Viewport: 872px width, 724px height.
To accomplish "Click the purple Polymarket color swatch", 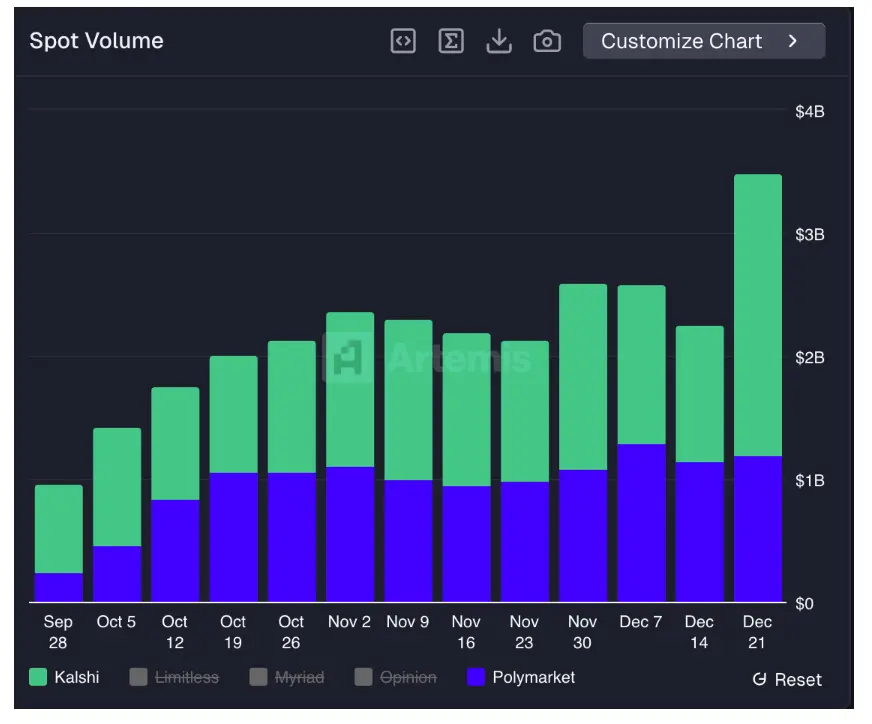I will click(476, 677).
